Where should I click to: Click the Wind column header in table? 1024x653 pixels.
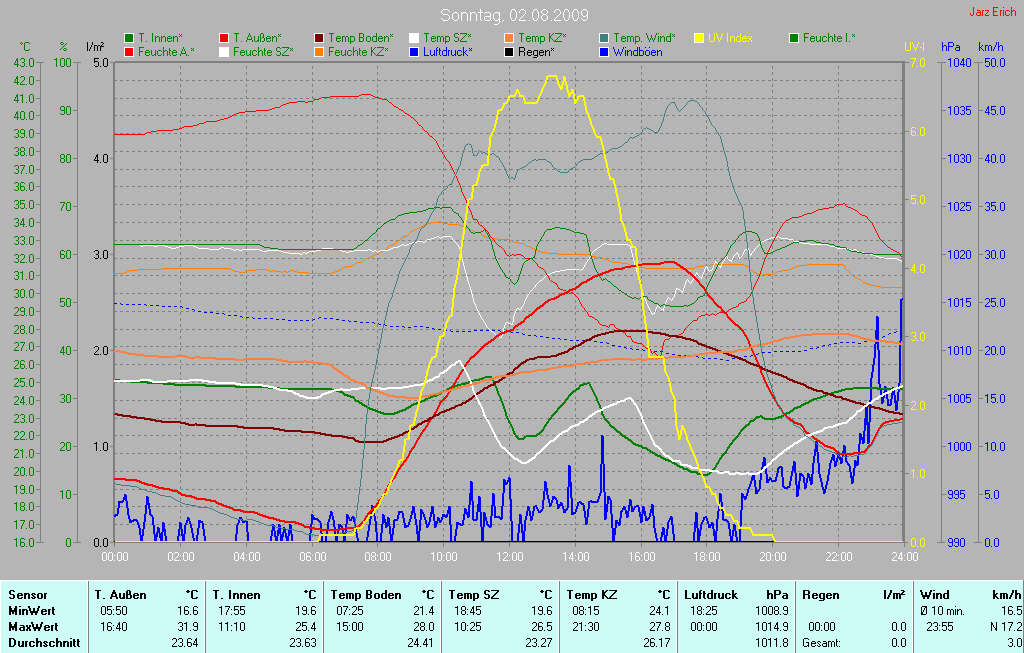coord(935,595)
